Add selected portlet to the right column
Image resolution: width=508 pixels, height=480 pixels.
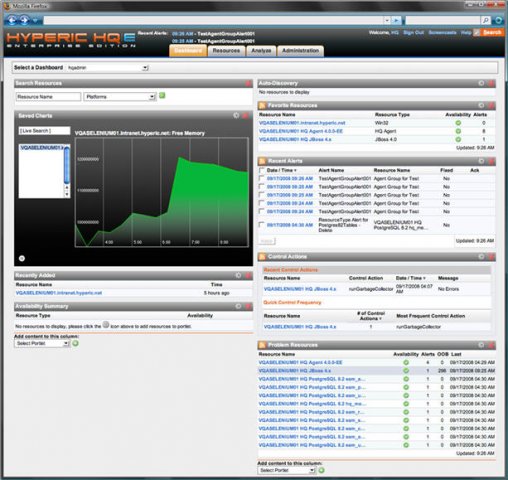[321, 470]
